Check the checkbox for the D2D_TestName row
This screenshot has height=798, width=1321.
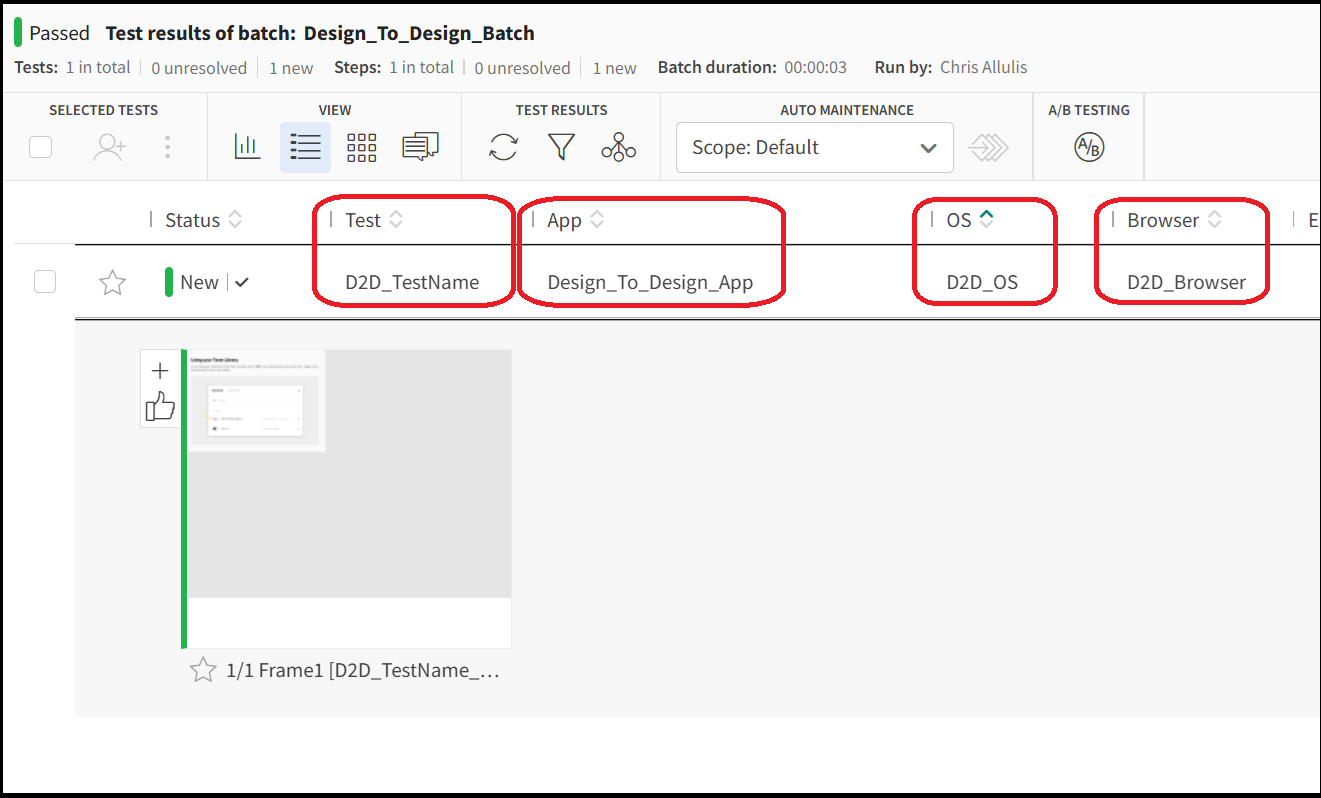pos(44,281)
